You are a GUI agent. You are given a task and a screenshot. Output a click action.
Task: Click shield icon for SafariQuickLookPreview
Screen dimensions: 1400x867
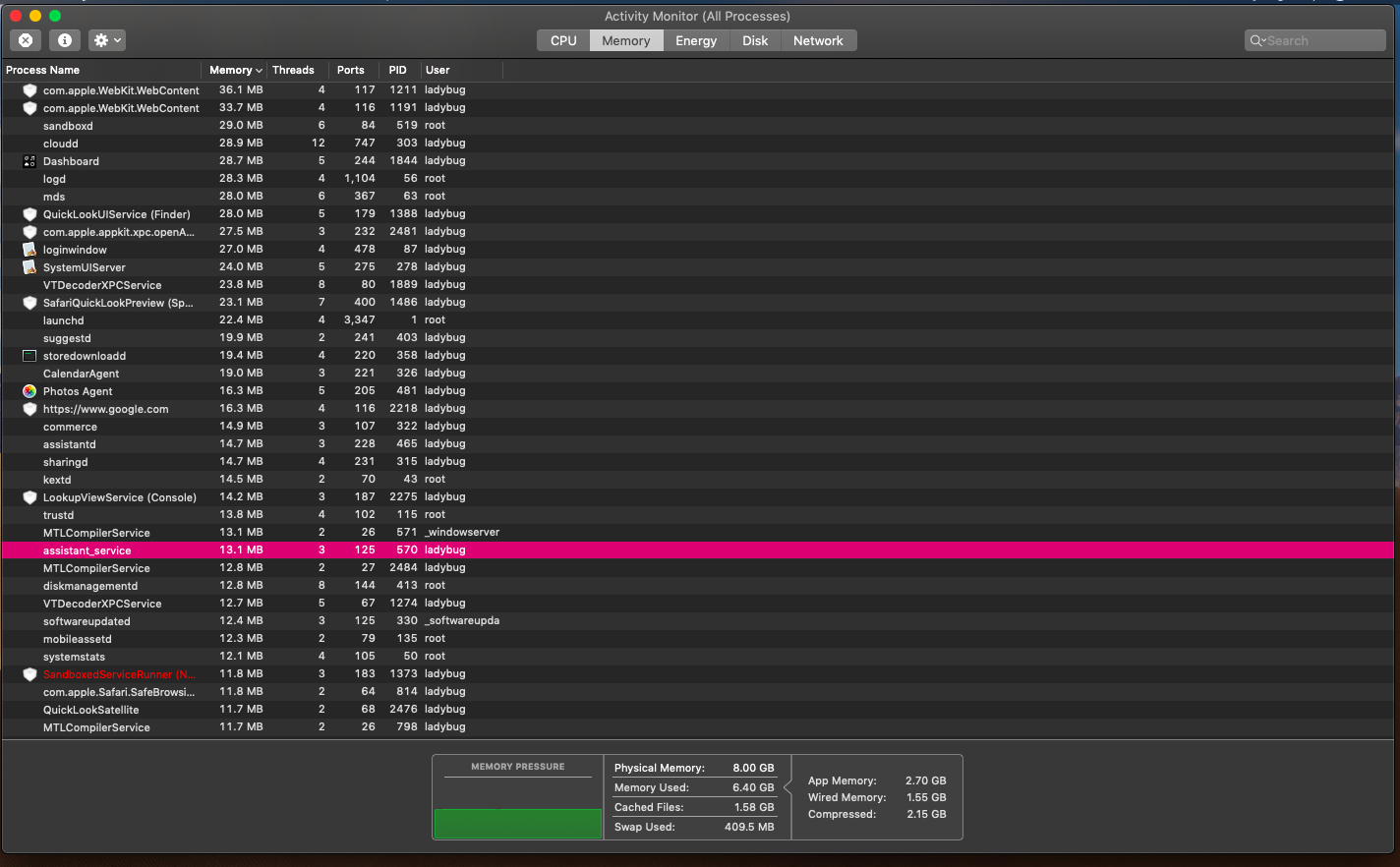(29, 303)
